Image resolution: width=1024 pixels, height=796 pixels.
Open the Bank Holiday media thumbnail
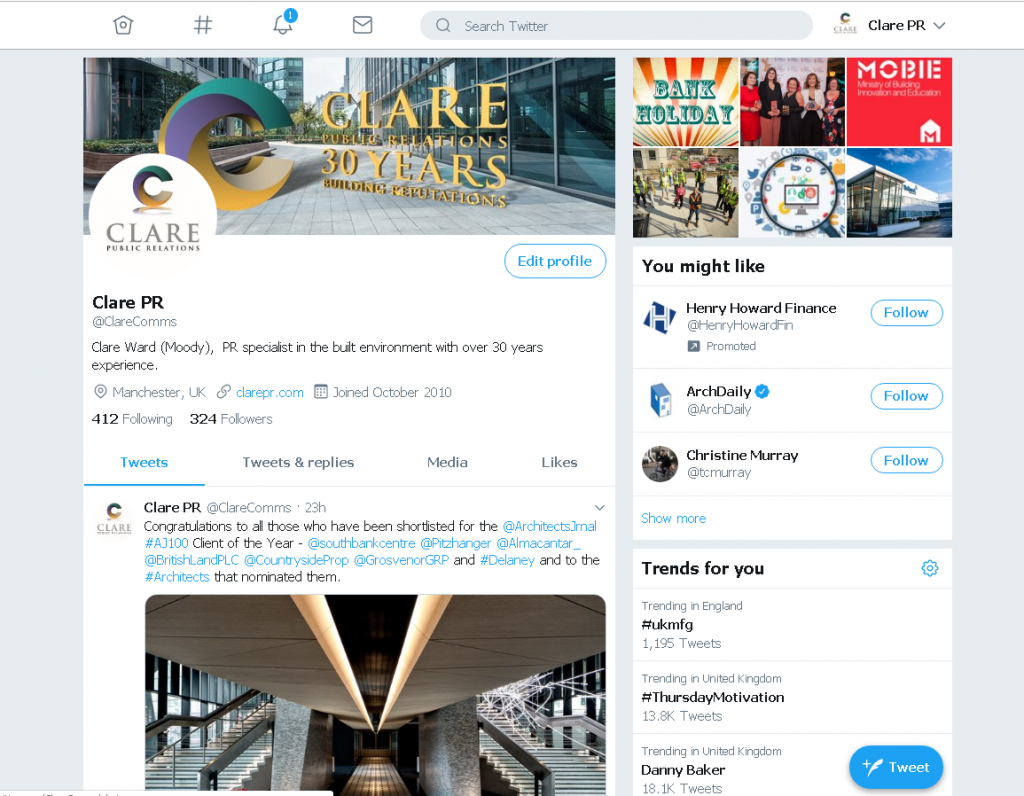tap(685, 101)
